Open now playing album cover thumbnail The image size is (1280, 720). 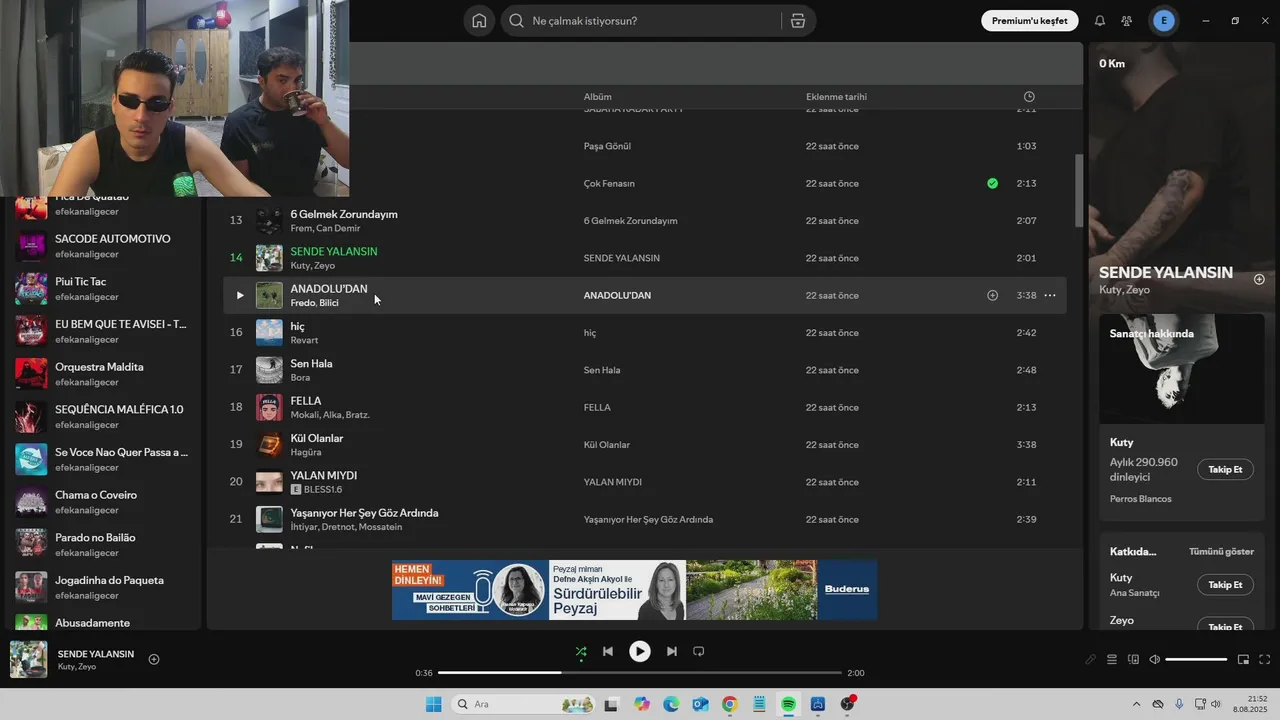pyautogui.click(x=29, y=660)
